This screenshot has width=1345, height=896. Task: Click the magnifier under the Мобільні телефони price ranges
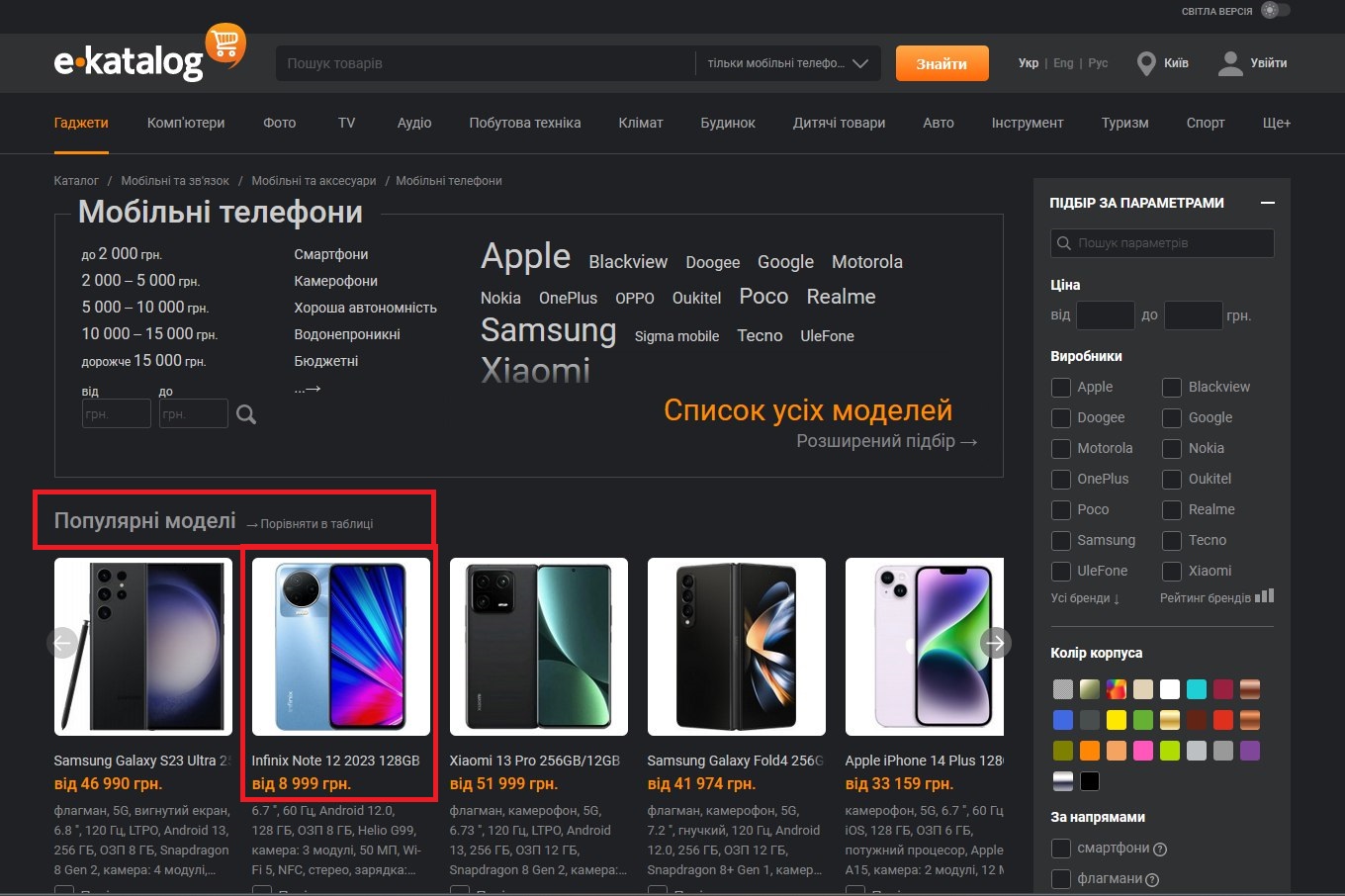click(246, 414)
